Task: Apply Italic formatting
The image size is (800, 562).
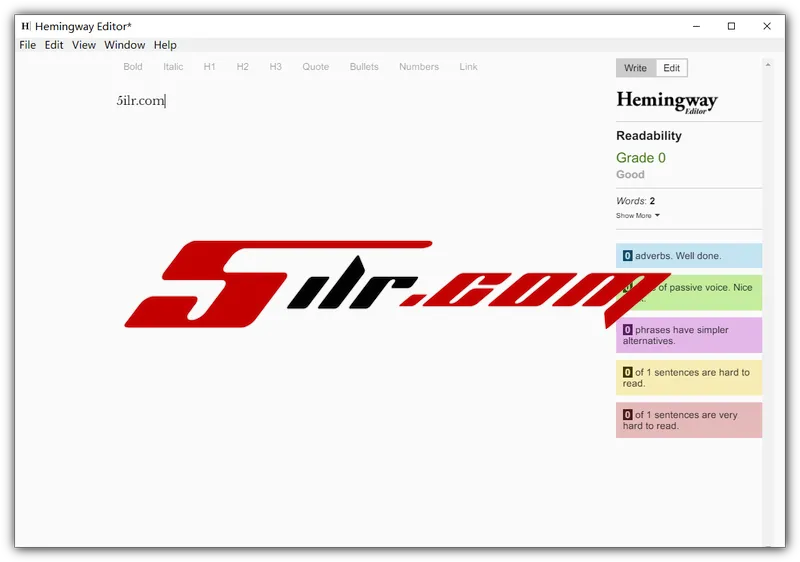Action: (x=173, y=67)
